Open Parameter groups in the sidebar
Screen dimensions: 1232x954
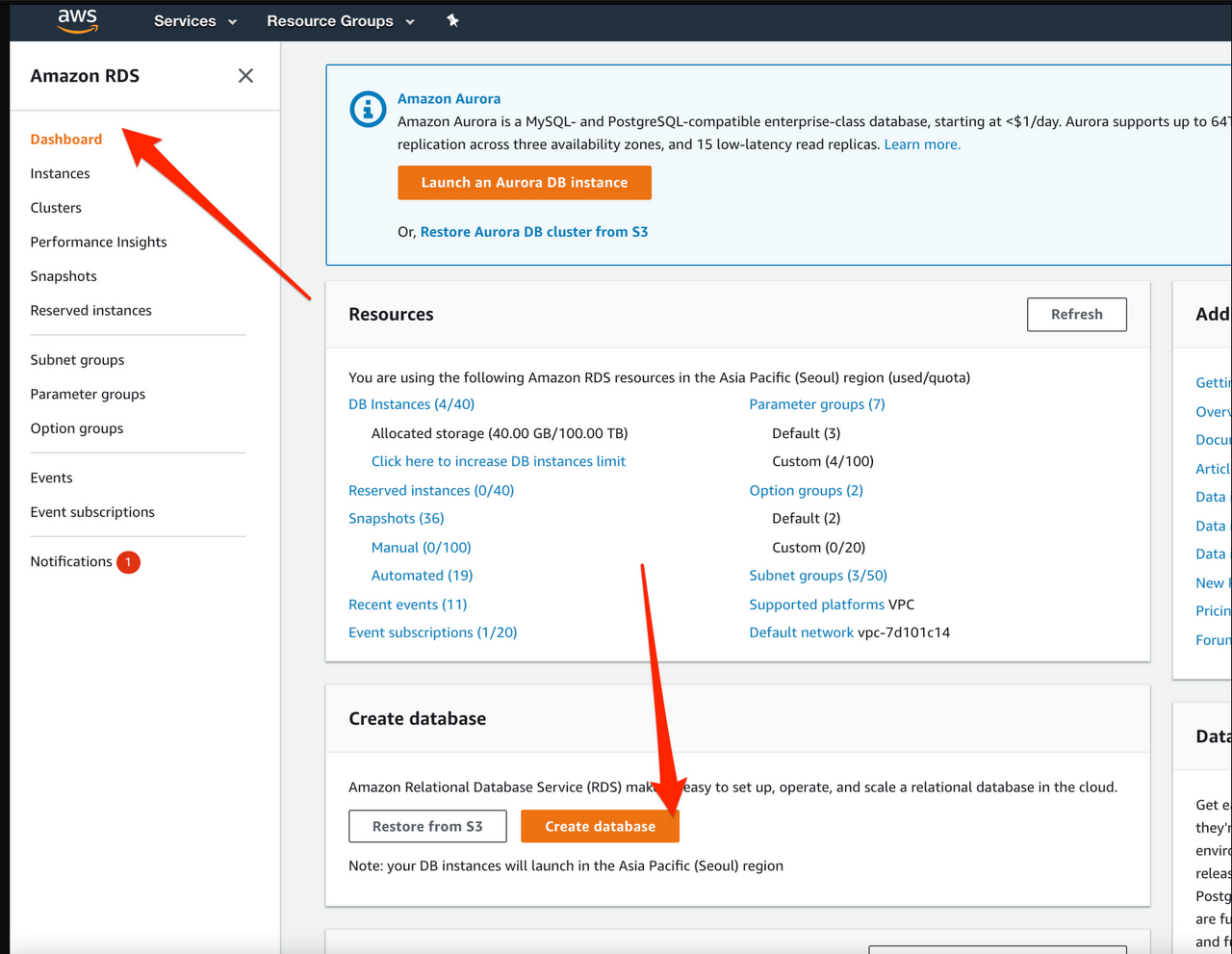[x=88, y=394]
